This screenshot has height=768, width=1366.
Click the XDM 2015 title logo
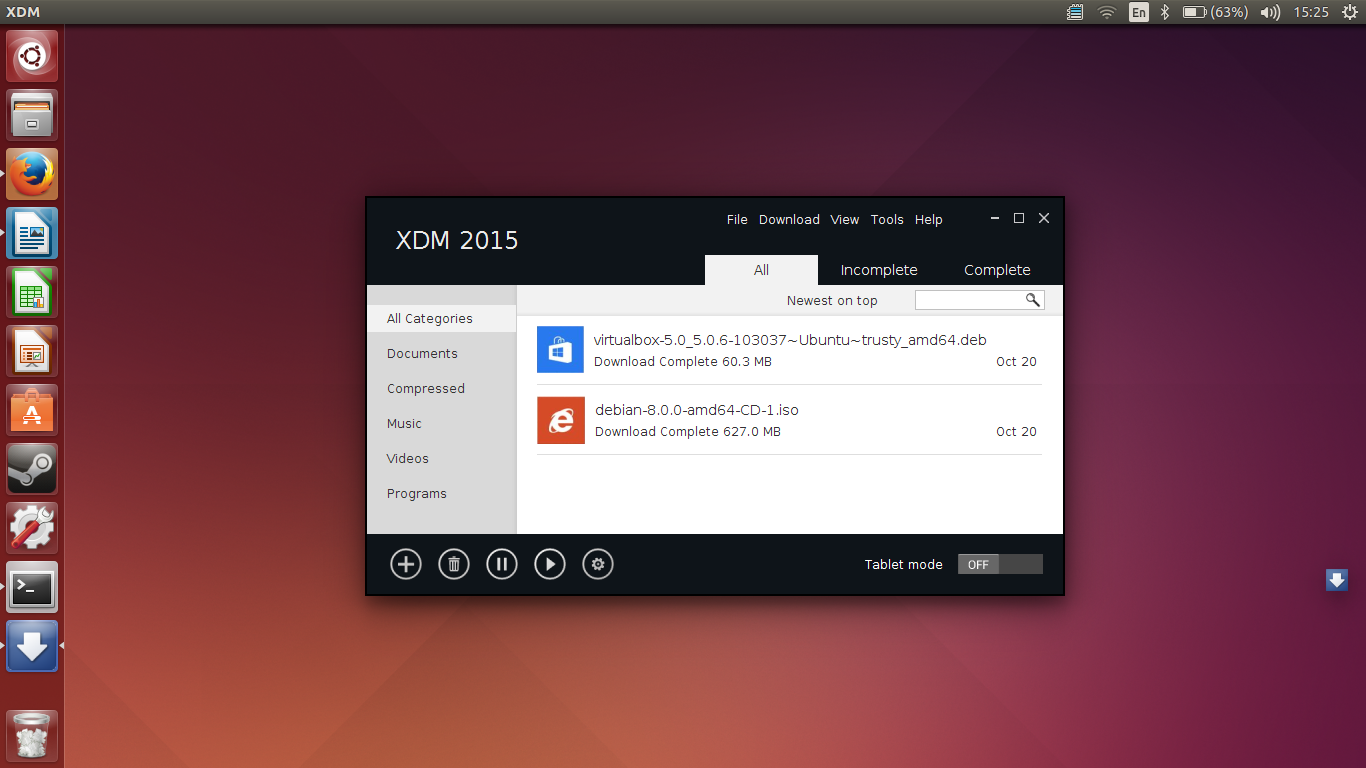(x=457, y=240)
